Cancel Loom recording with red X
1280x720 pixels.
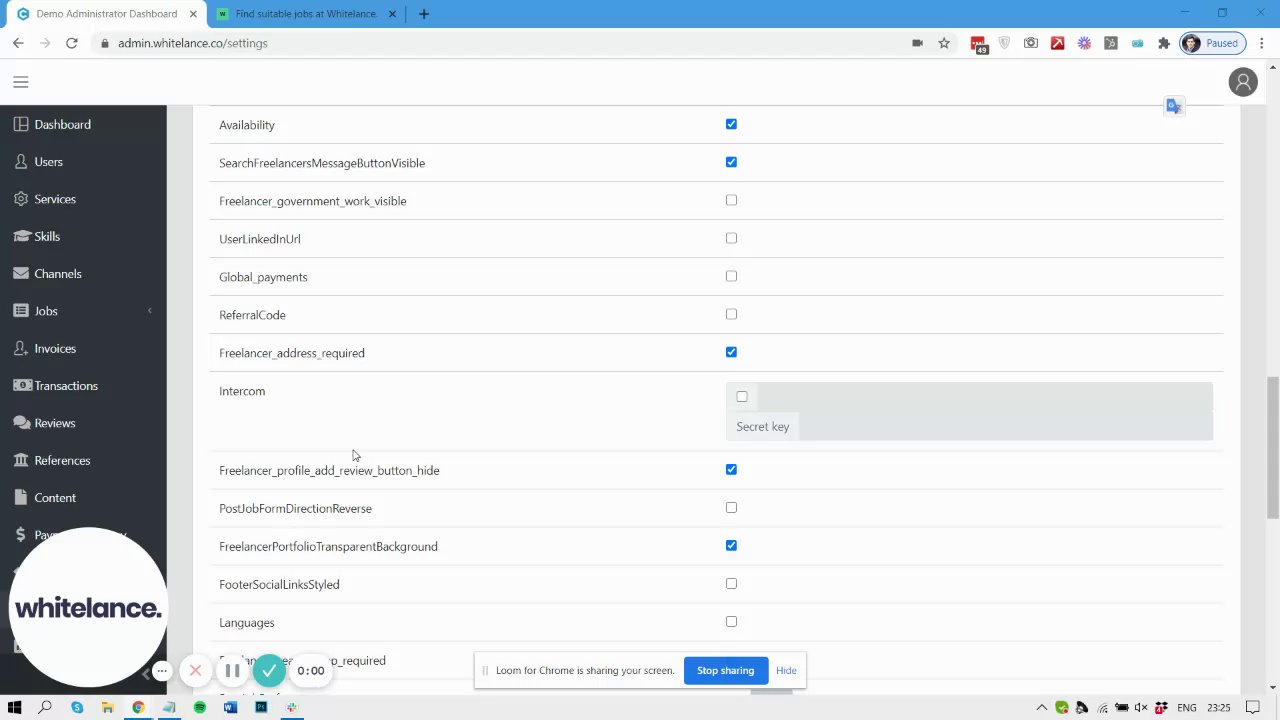click(x=196, y=670)
